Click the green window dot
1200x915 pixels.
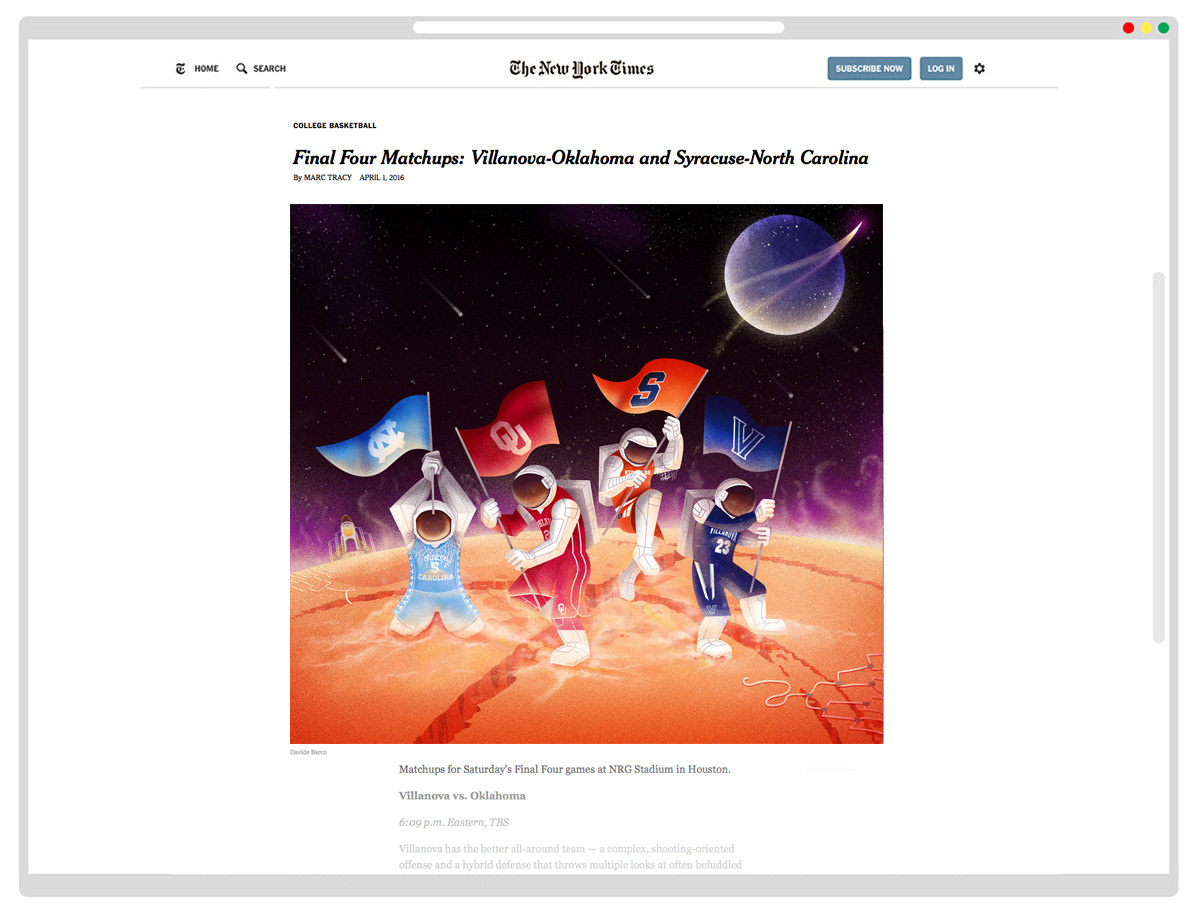tap(1164, 28)
